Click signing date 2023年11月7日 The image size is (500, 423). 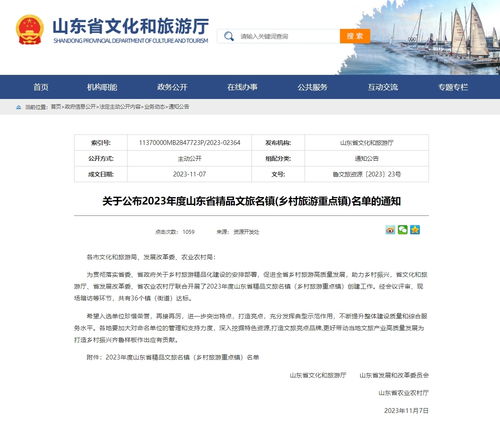(406, 411)
